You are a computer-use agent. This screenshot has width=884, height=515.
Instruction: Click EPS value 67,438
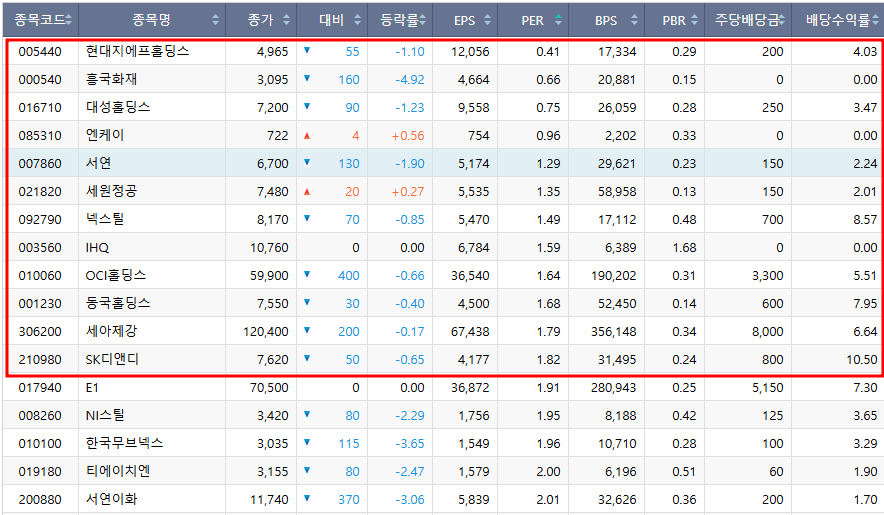(x=470, y=332)
